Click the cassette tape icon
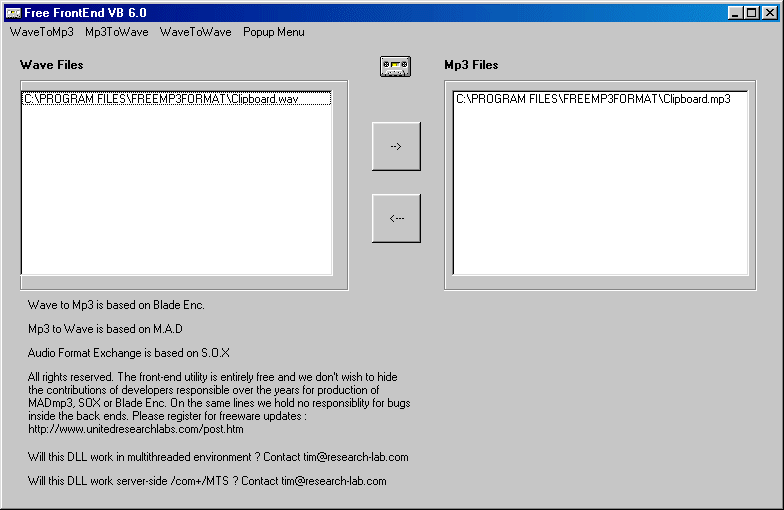The width and height of the screenshot is (784, 510). (x=396, y=66)
